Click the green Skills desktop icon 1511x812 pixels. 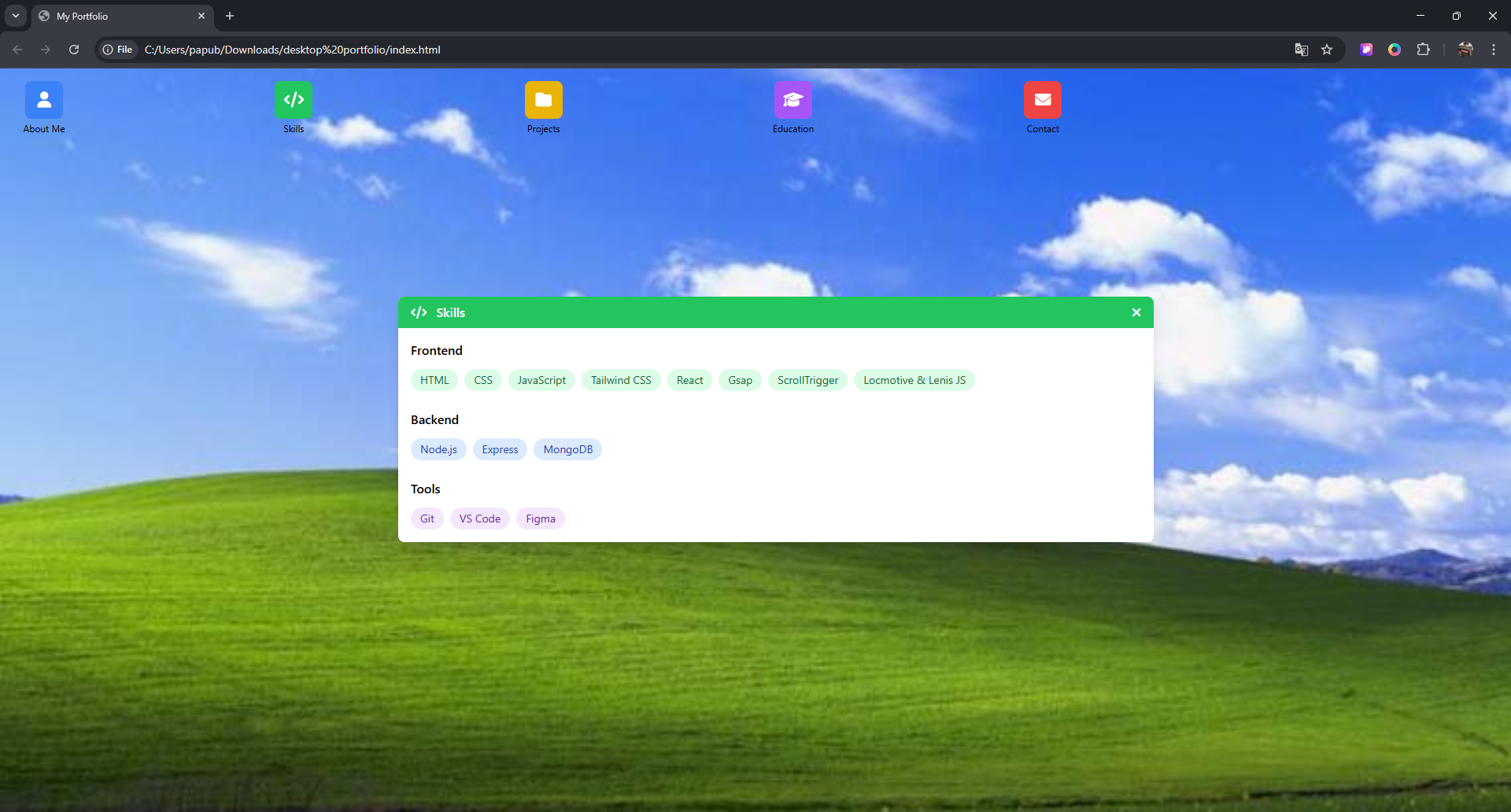[294, 101]
